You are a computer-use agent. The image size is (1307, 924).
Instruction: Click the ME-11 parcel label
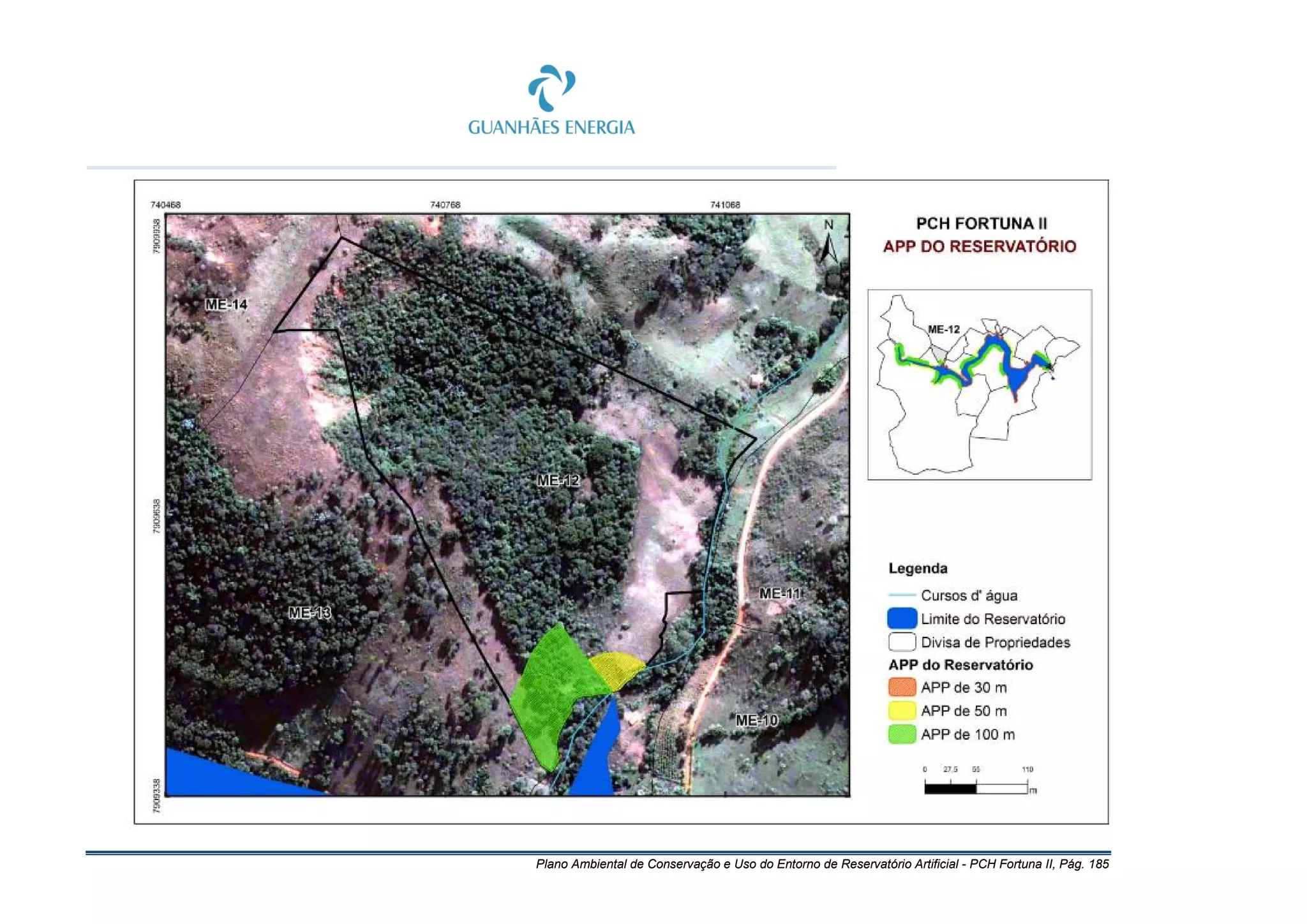pyautogui.click(x=780, y=593)
